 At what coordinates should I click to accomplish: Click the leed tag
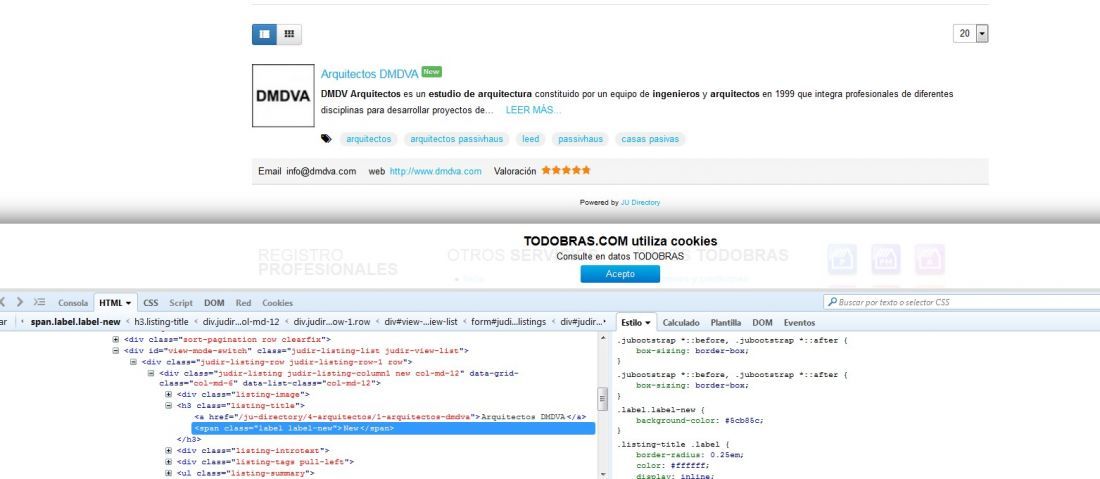pyautogui.click(x=531, y=139)
